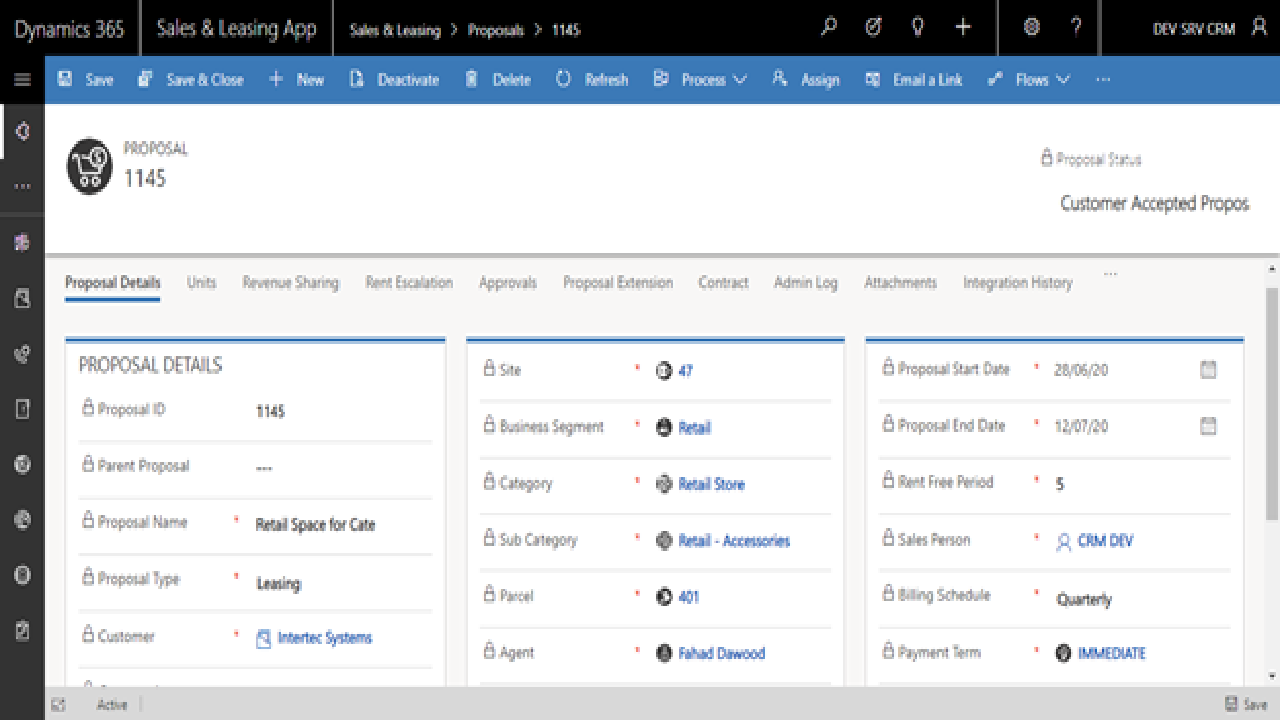Open command bar overflow ellipsis
The image size is (1280, 720).
point(1103,80)
